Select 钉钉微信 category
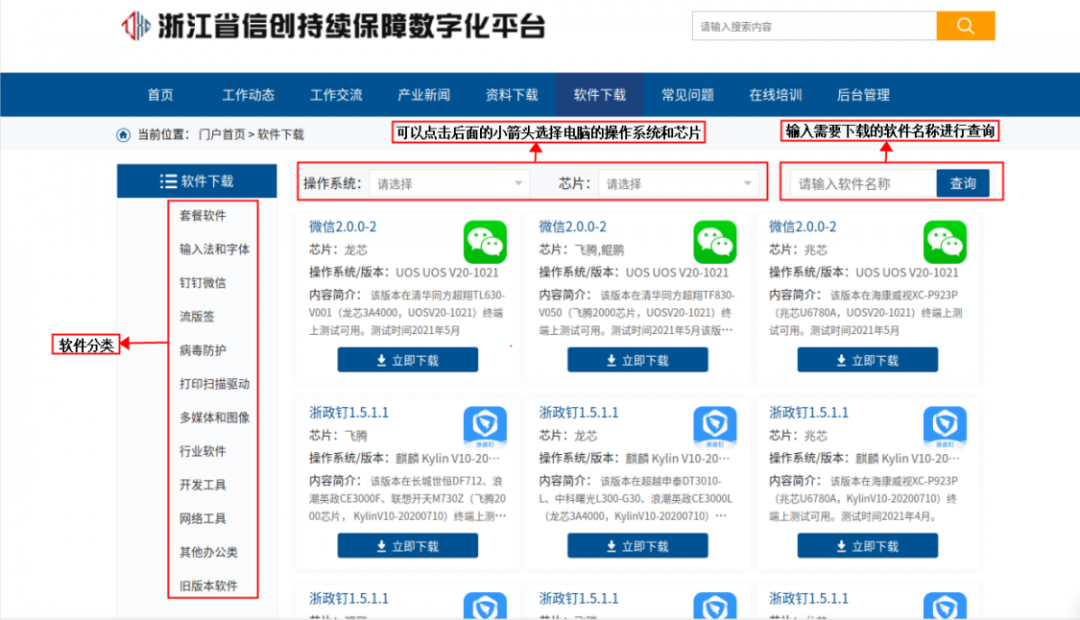The width and height of the screenshot is (1080, 620). pyautogui.click(x=202, y=283)
